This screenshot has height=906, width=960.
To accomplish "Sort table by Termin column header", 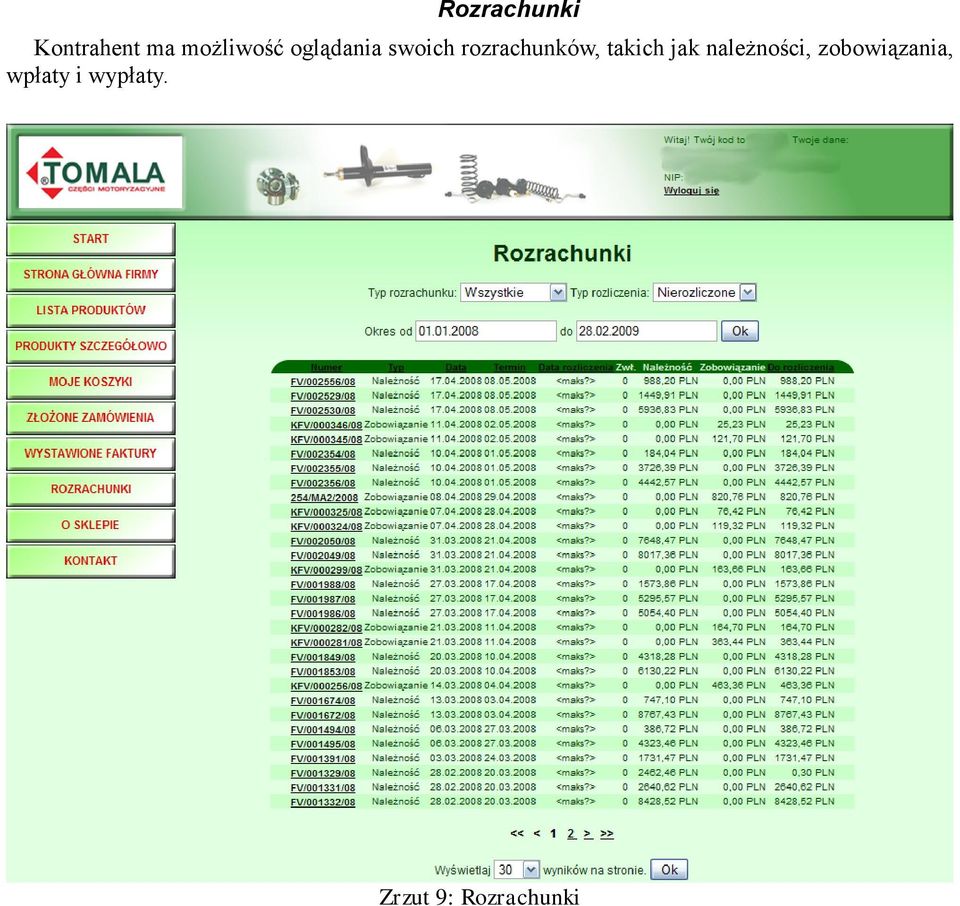I will [x=509, y=367].
